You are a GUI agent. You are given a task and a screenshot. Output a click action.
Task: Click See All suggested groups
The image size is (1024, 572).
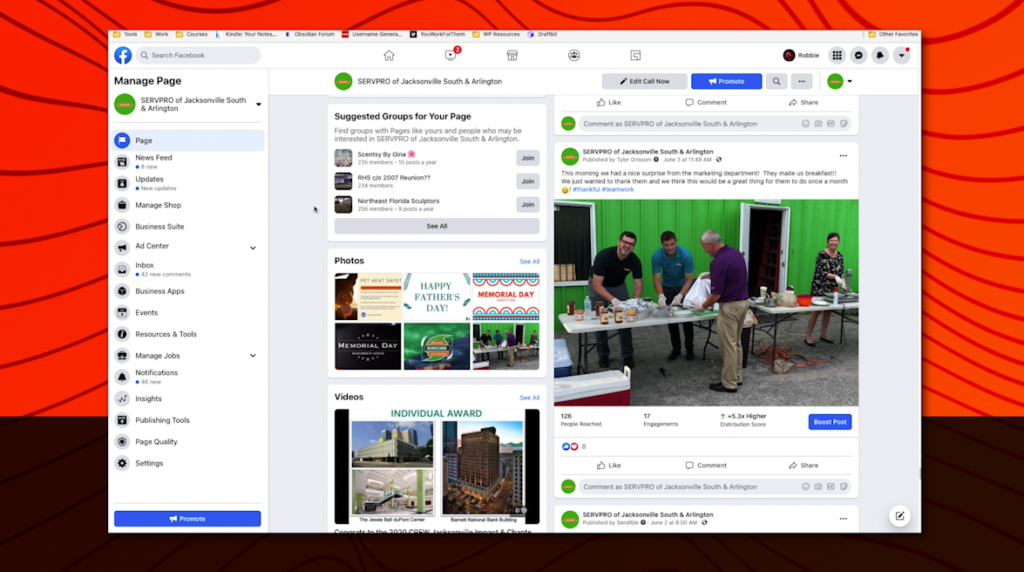coord(437,226)
